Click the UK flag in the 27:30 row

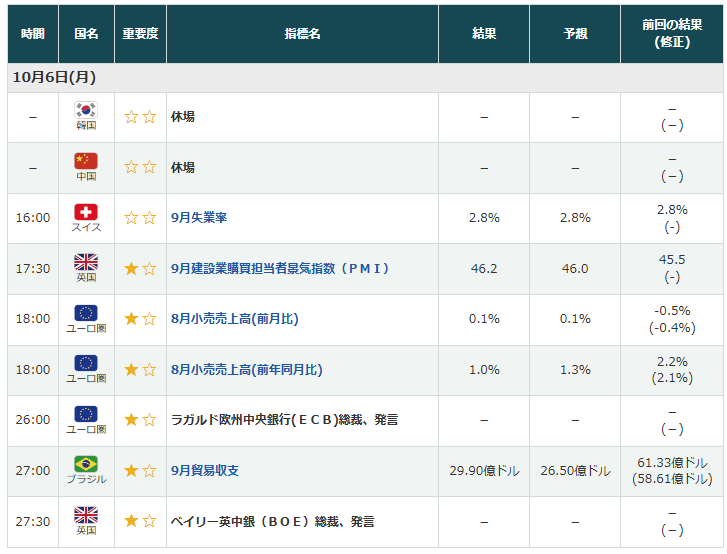tap(86, 515)
